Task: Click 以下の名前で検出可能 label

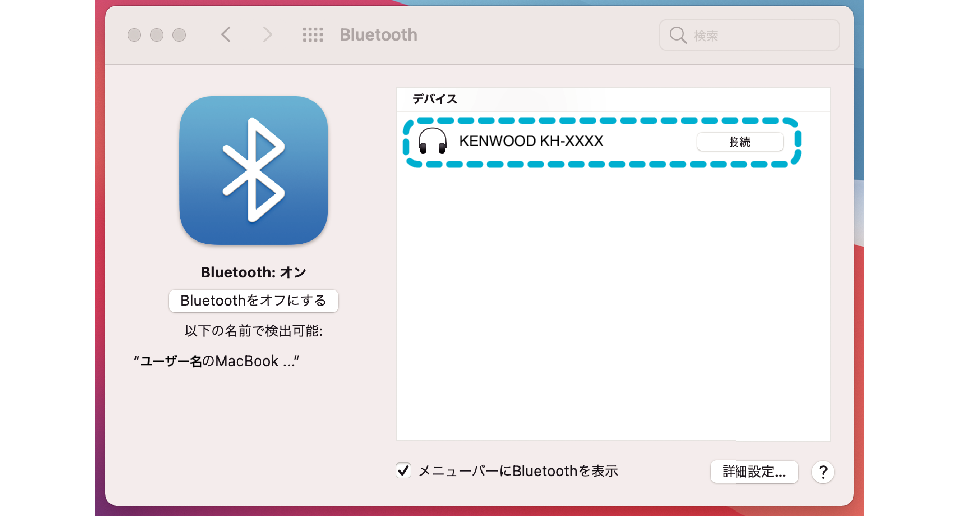Action: pyautogui.click(x=254, y=331)
